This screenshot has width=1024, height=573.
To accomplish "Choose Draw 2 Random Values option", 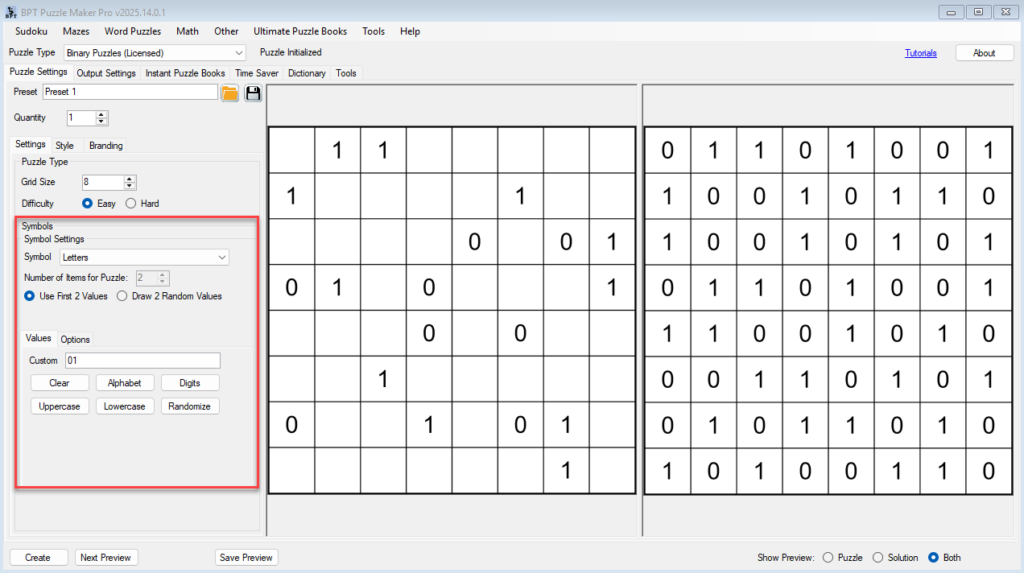I will click(122, 296).
